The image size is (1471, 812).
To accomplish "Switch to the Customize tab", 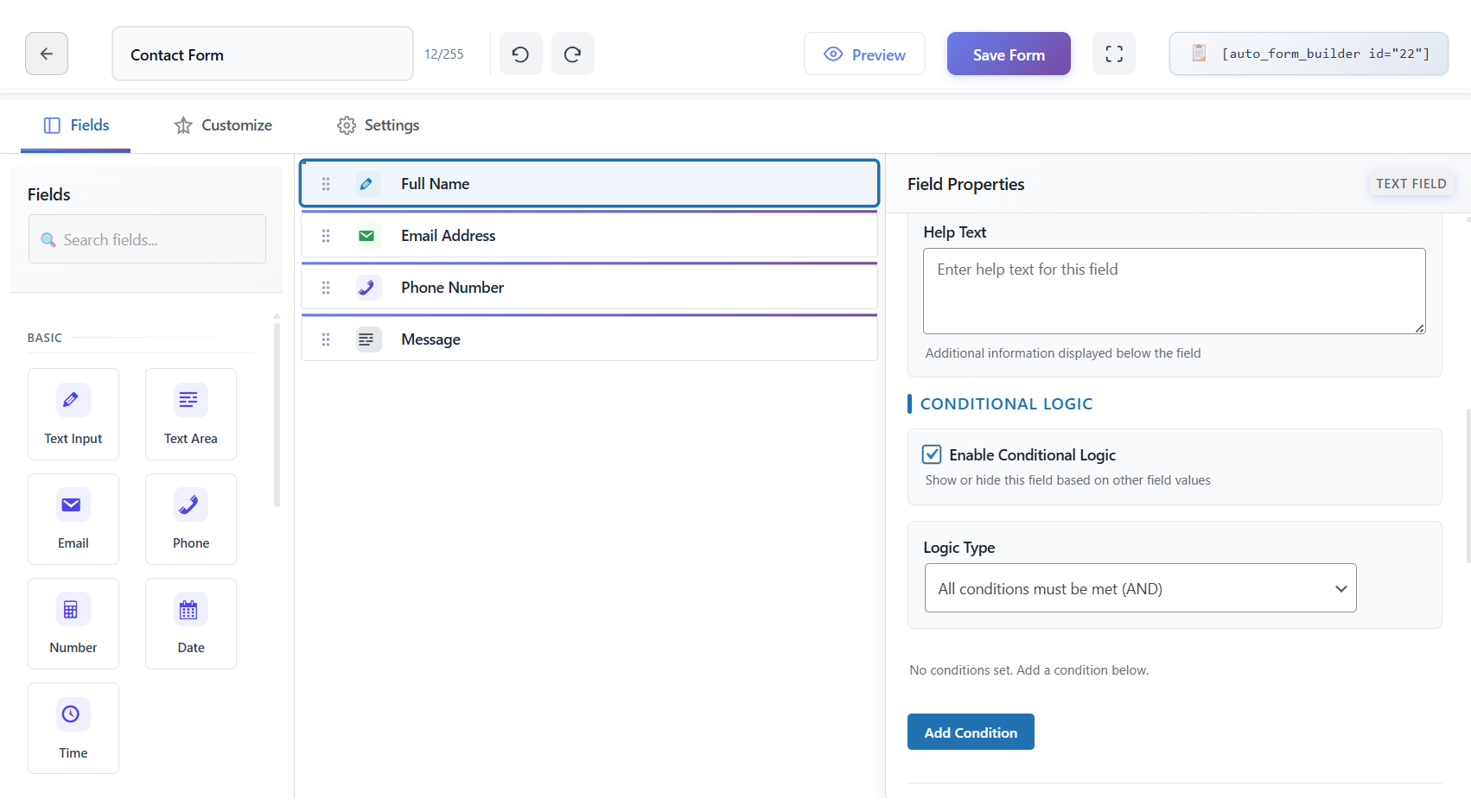I will click(223, 125).
